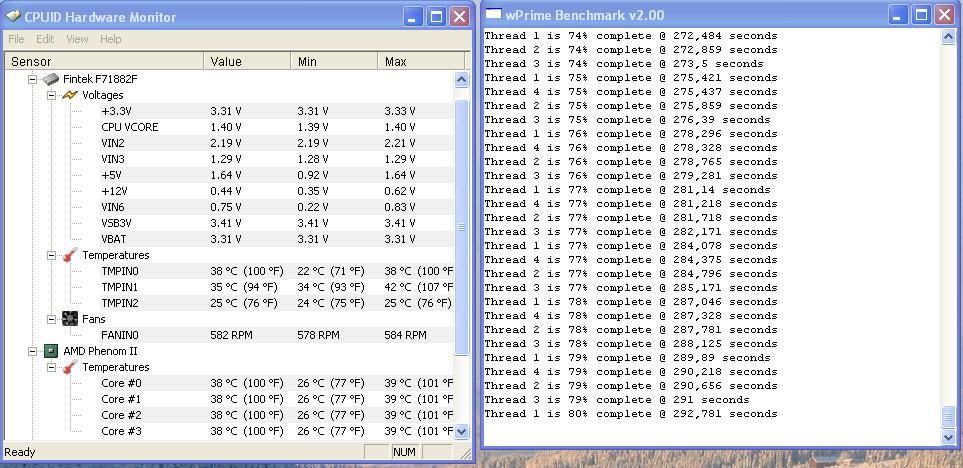Image resolution: width=963 pixels, height=468 pixels.
Task: Select the VIN2 voltage row
Action: click(x=275, y=143)
